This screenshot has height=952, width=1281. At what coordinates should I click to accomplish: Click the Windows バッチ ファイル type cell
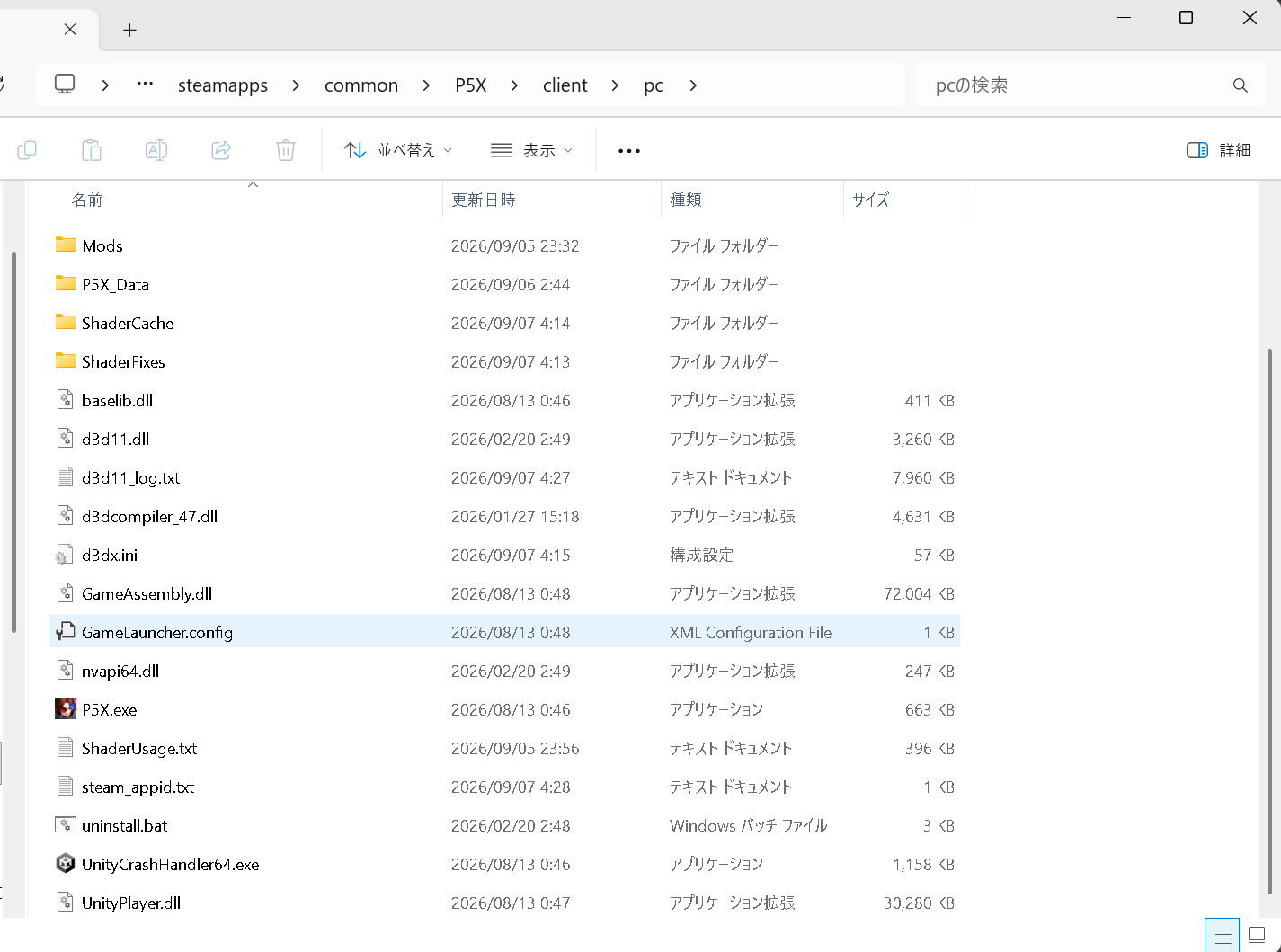coord(748,825)
